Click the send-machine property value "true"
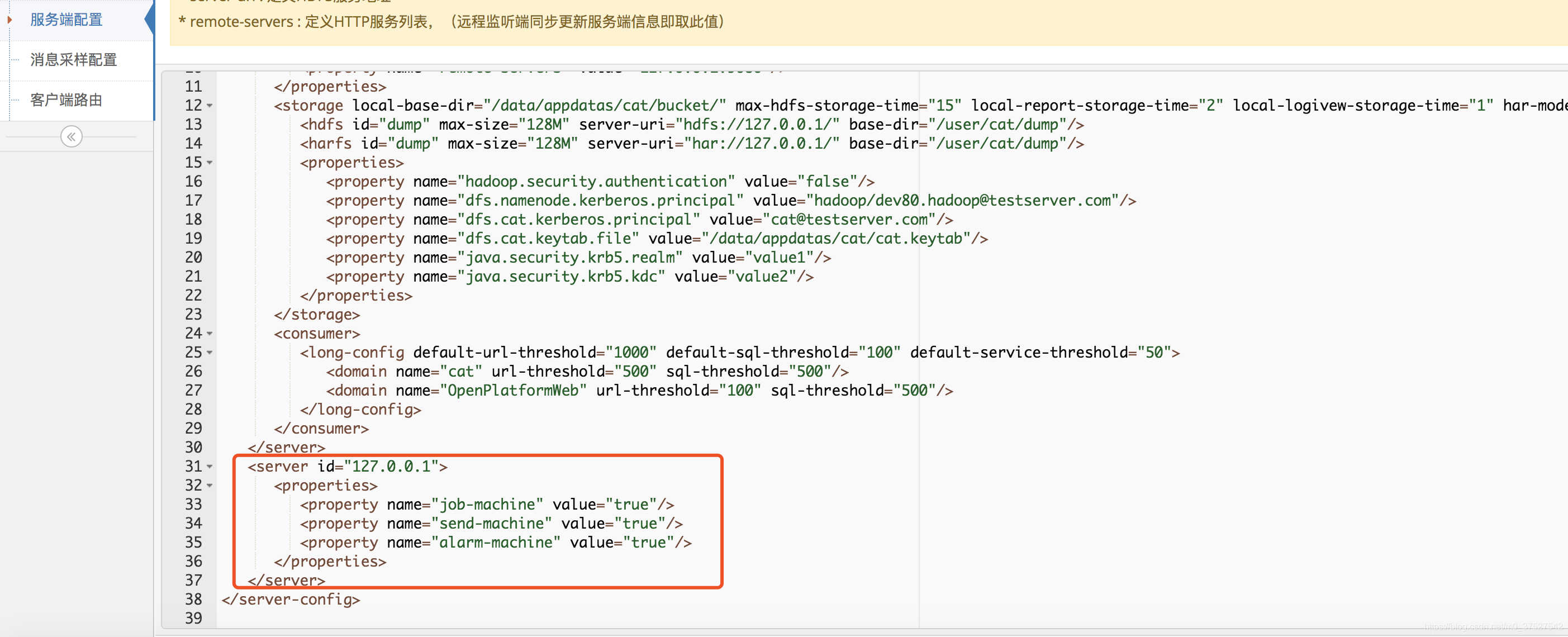This screenshot has width=1568, height=637. 639,523
